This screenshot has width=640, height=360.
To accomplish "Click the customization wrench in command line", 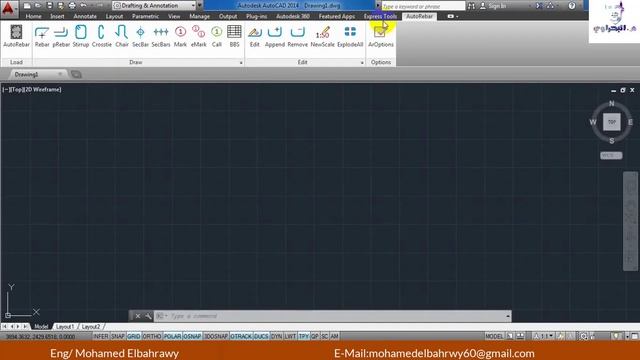I will (x=148, y=316).
